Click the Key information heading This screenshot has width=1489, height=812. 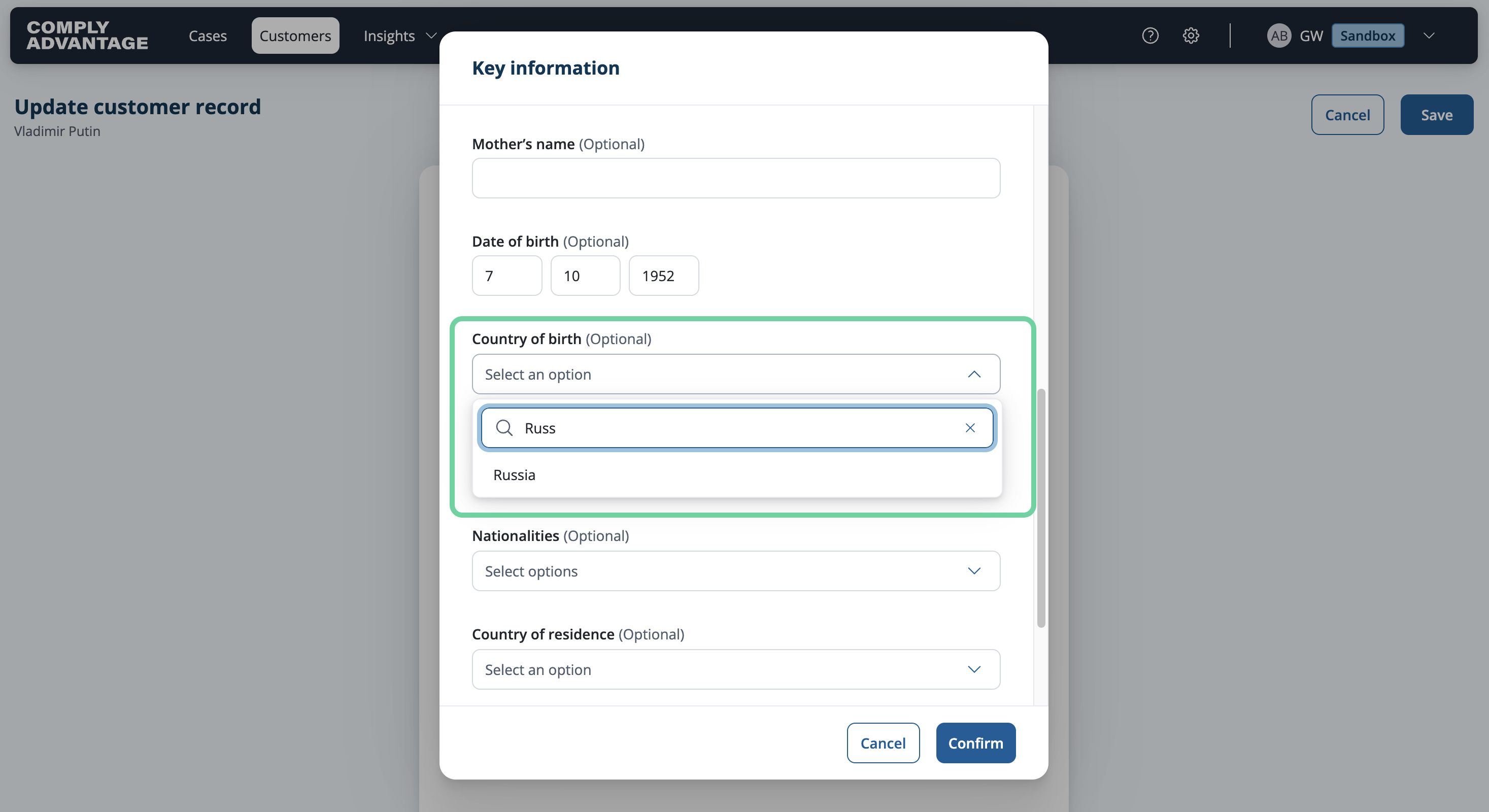tap(546, 67)
